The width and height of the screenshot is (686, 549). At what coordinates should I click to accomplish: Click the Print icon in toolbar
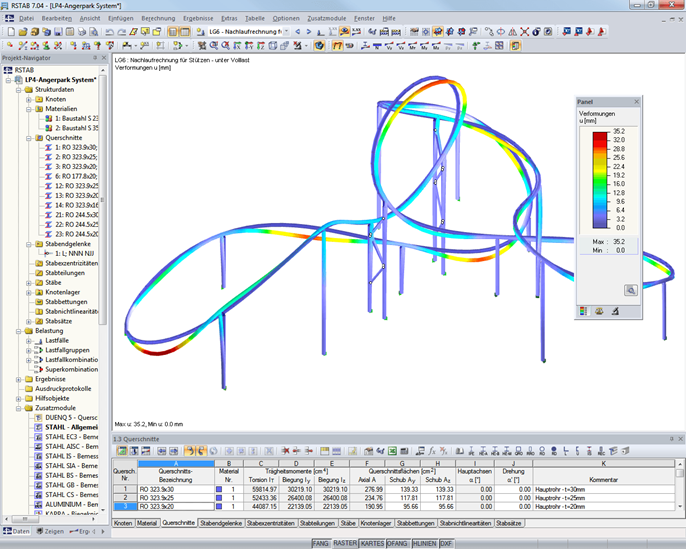tap(82, 31)
